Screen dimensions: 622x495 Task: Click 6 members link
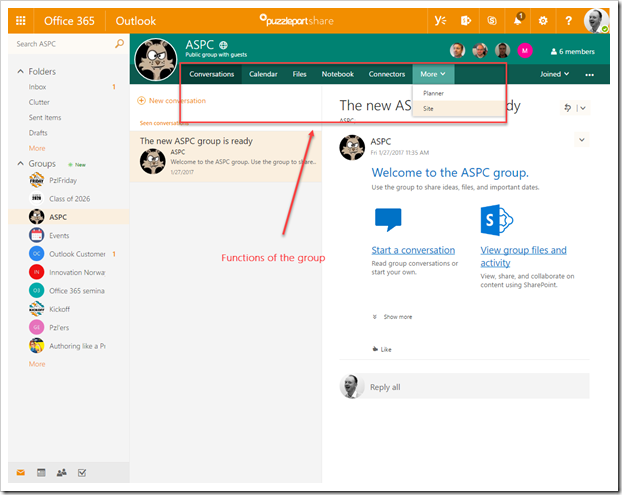coord(572,52)
